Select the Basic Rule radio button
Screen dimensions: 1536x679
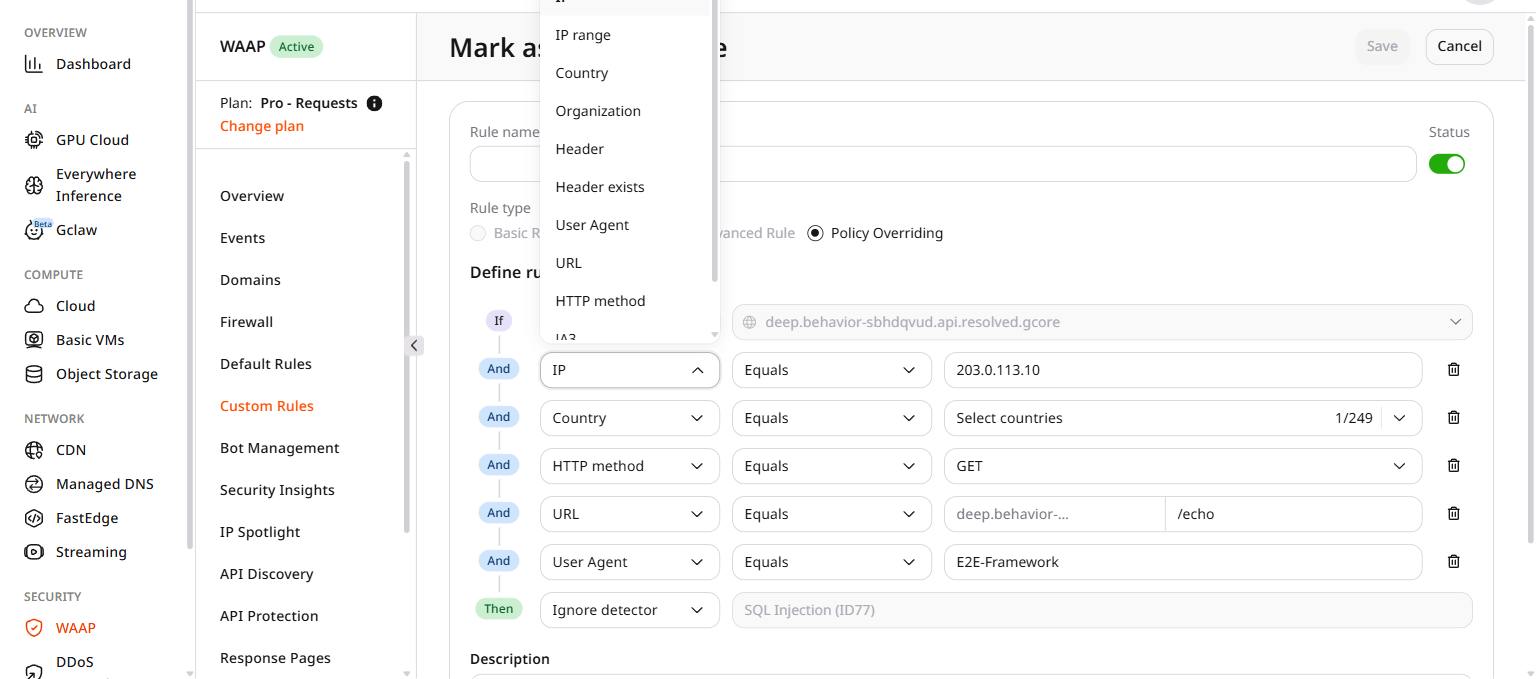click(478, 233)
